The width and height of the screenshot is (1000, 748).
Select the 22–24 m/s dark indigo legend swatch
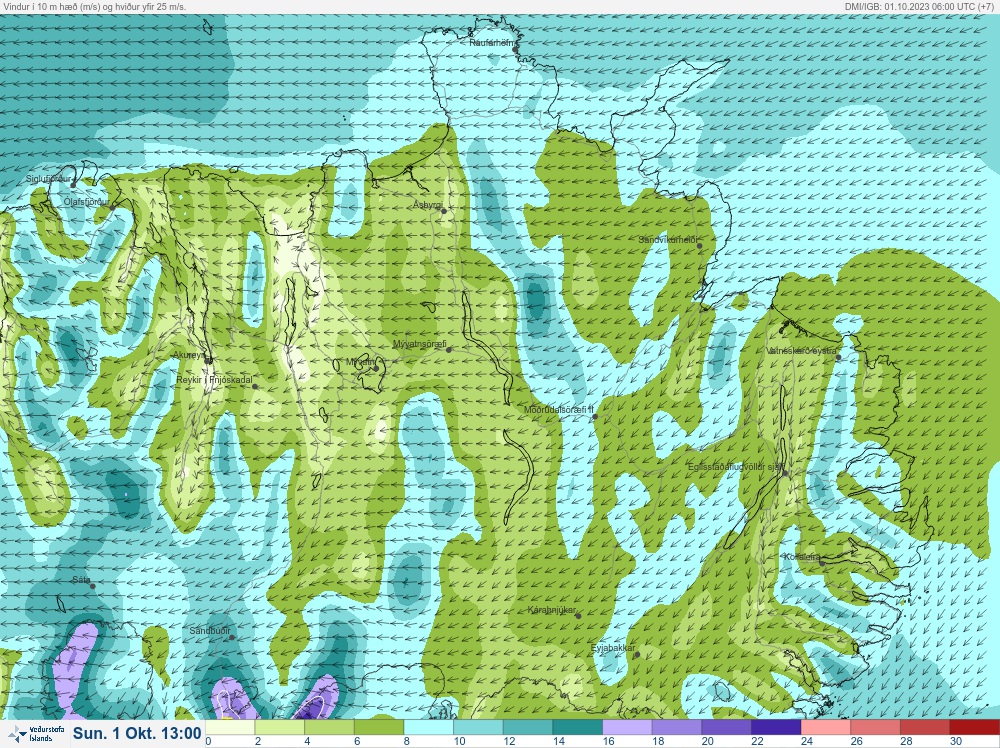click(777, 727)
